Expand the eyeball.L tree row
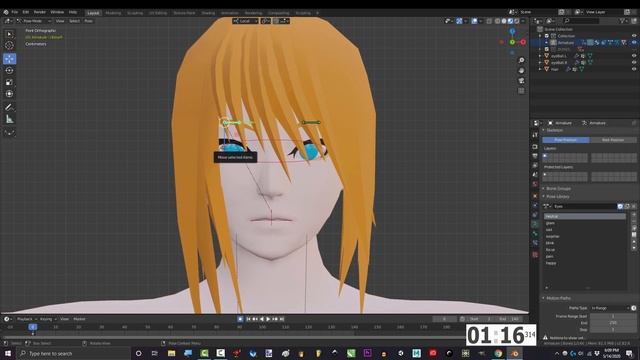 coord(540,56)
